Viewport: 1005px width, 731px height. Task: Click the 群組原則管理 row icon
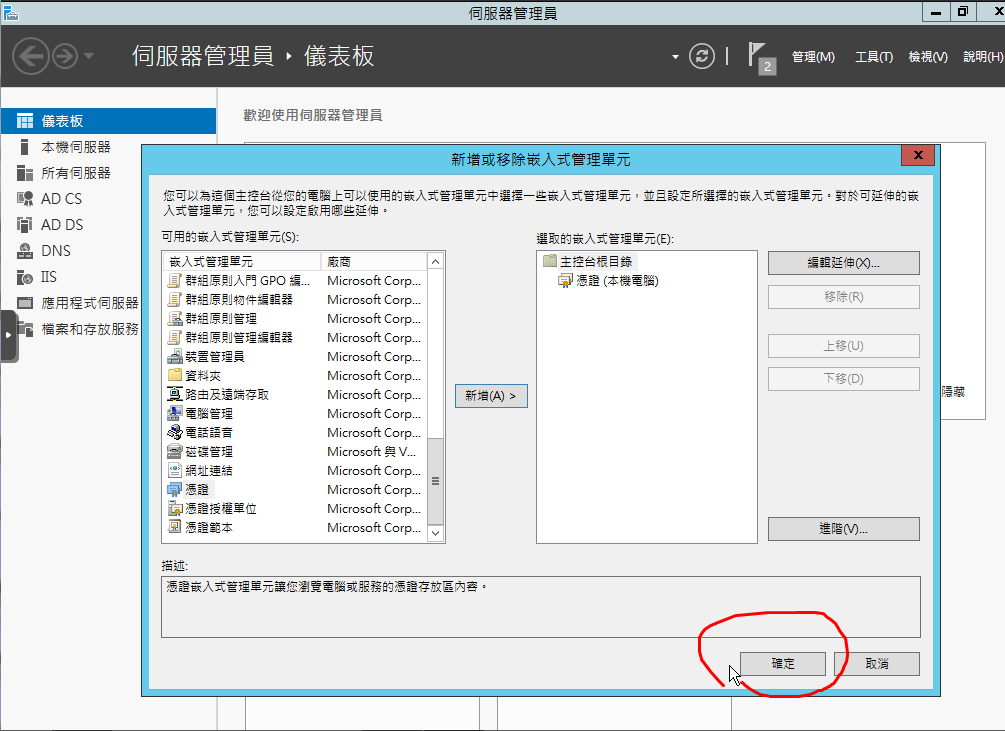(174, 318)
